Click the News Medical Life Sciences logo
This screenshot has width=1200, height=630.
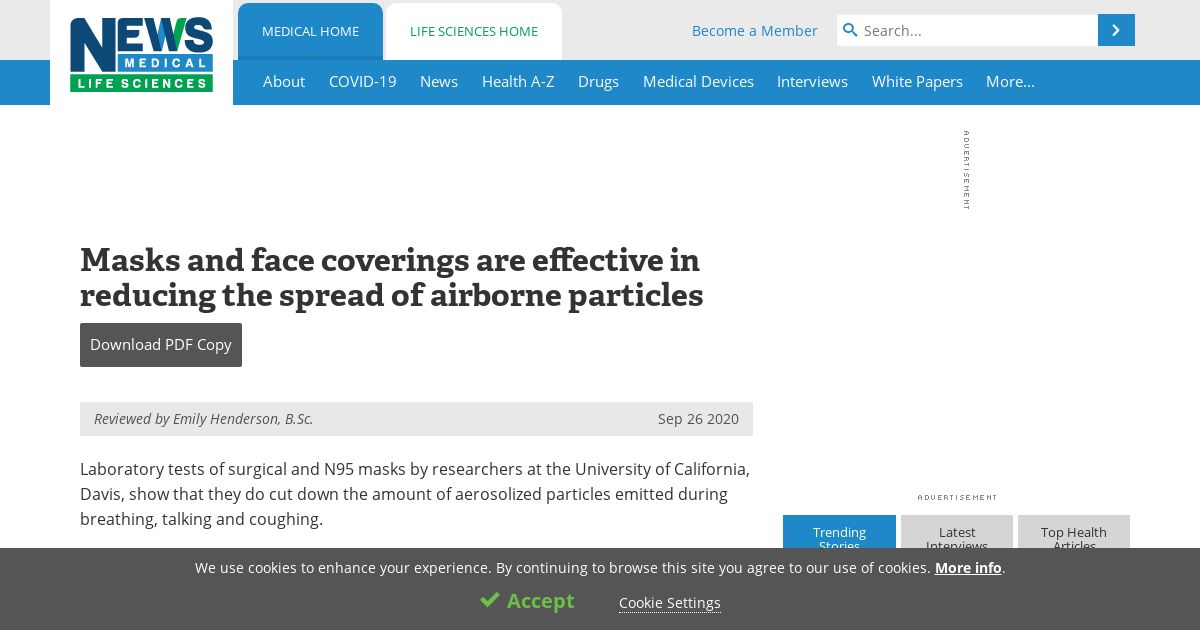point(141,55)
